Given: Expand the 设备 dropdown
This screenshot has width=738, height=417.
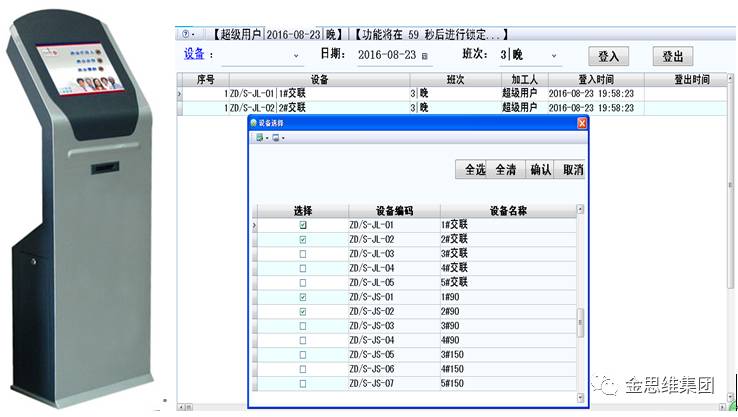Looking at the screenshot, I should pyautogui.click(x=296, y=56).
